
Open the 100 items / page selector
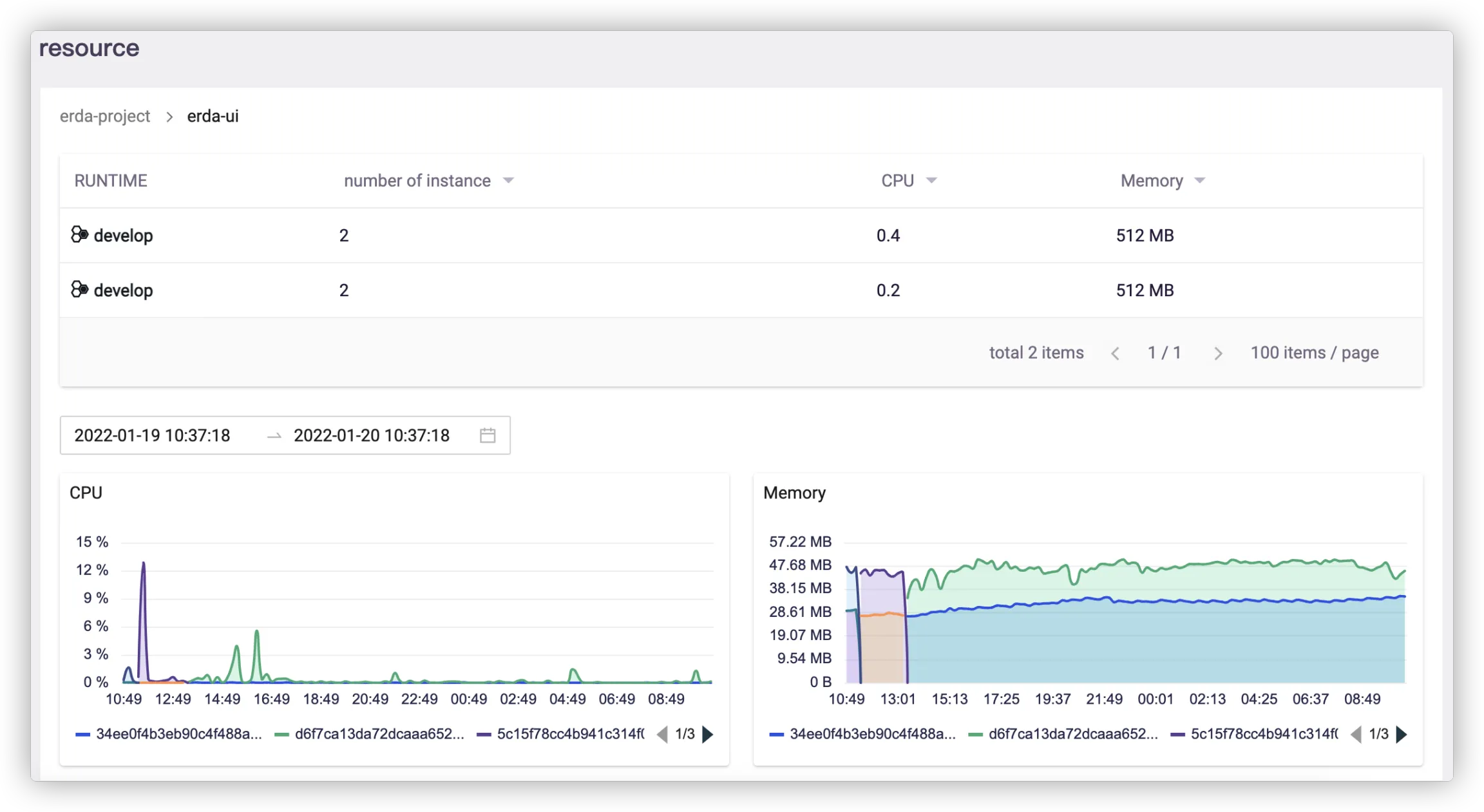[x=1314, y=353]
